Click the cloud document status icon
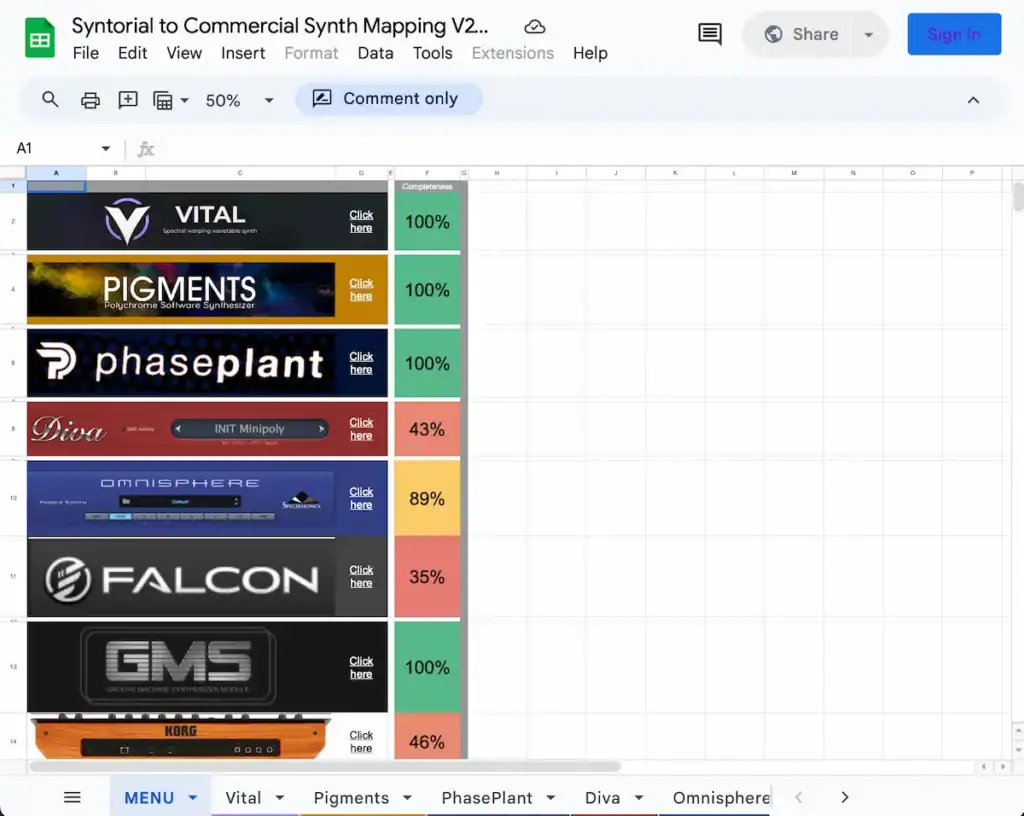Viewport: 1024px width, 816px height. [535, 27]
